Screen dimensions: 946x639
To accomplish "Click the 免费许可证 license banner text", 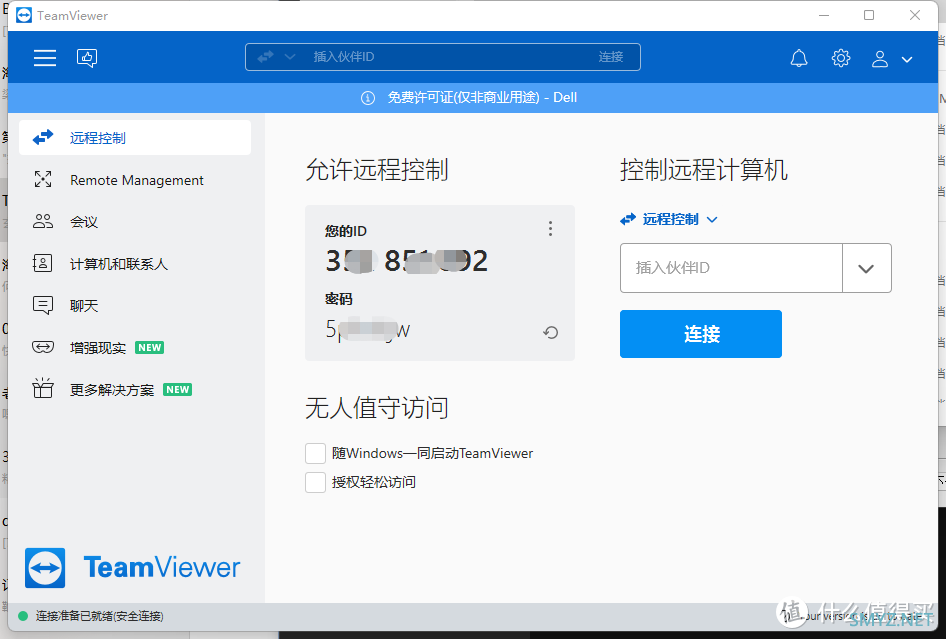I will point(482,98).
